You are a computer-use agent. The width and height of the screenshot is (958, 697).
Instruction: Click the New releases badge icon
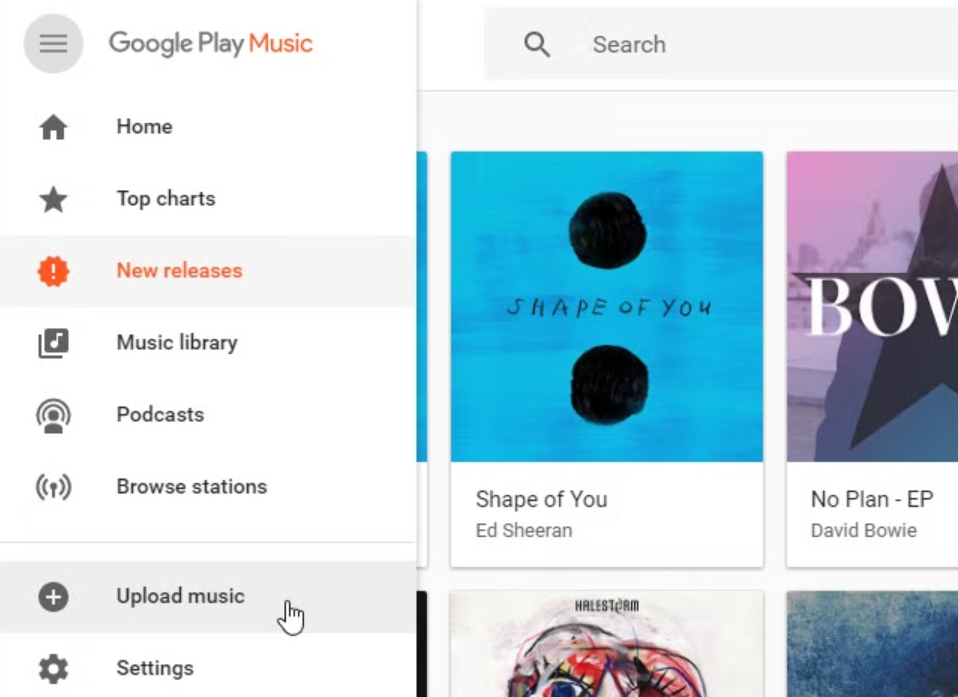[53, 271]
